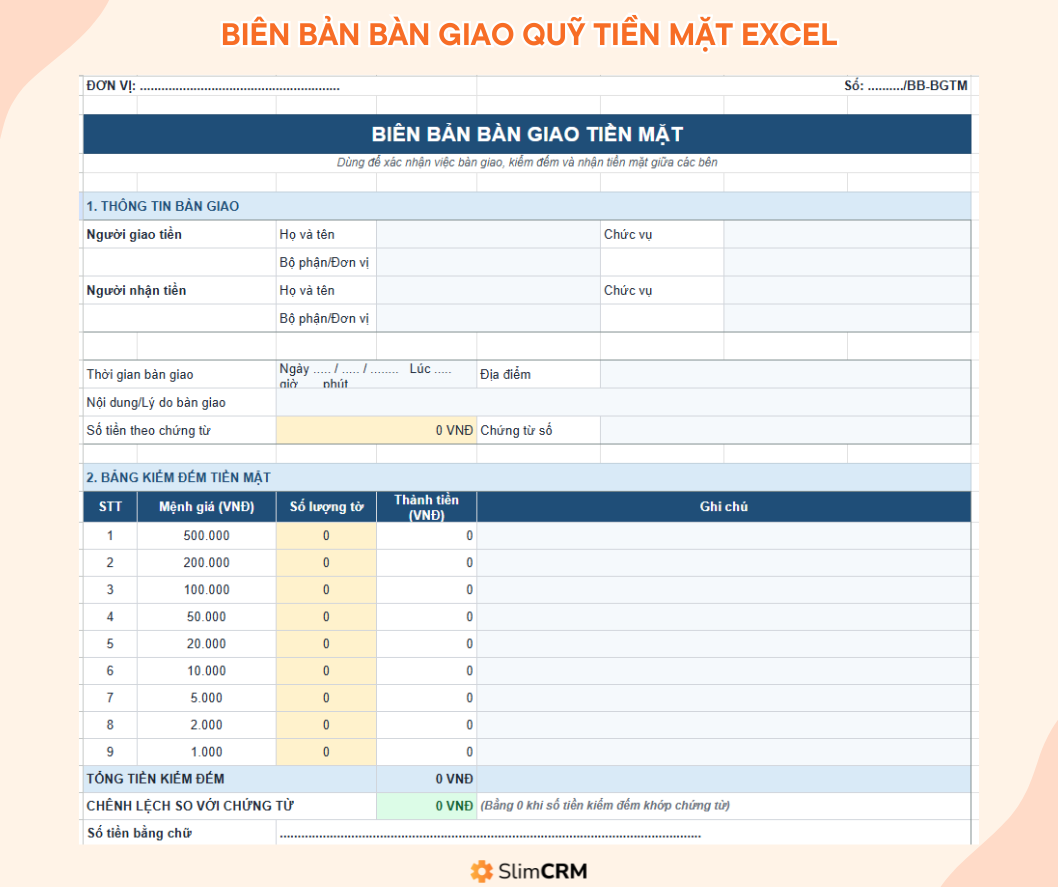Viewport: 1058px width, 887px height.
Task: Click Thành tiền cell in 500.000 row
Action: [x=426, y=536]
